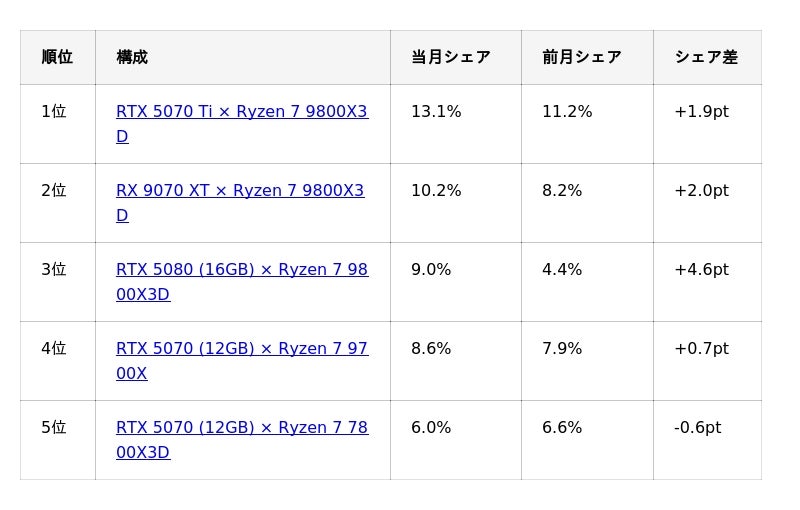Select the 11.2% previous share cell

[x=587, y=124]
